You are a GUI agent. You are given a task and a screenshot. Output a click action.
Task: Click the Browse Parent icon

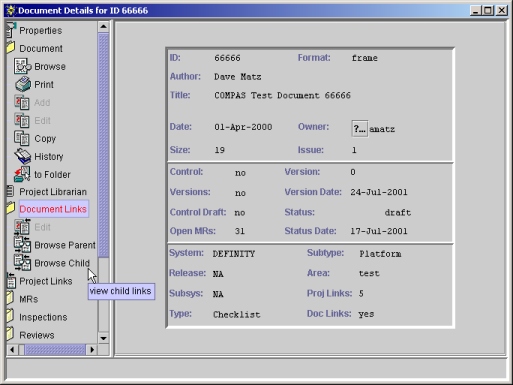click(22, 245)
